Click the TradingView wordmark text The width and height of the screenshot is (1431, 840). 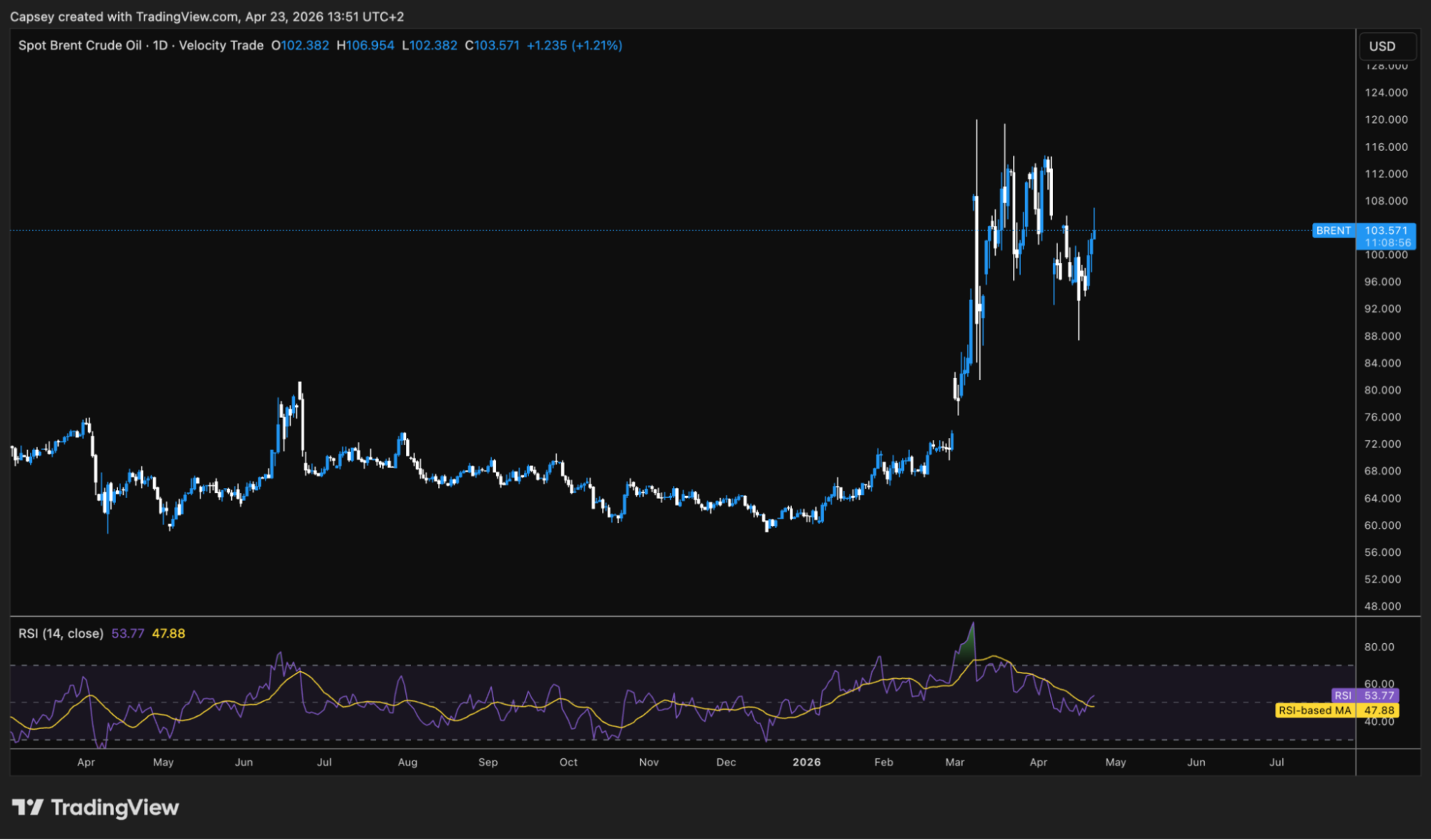click(x=115, y=807)
